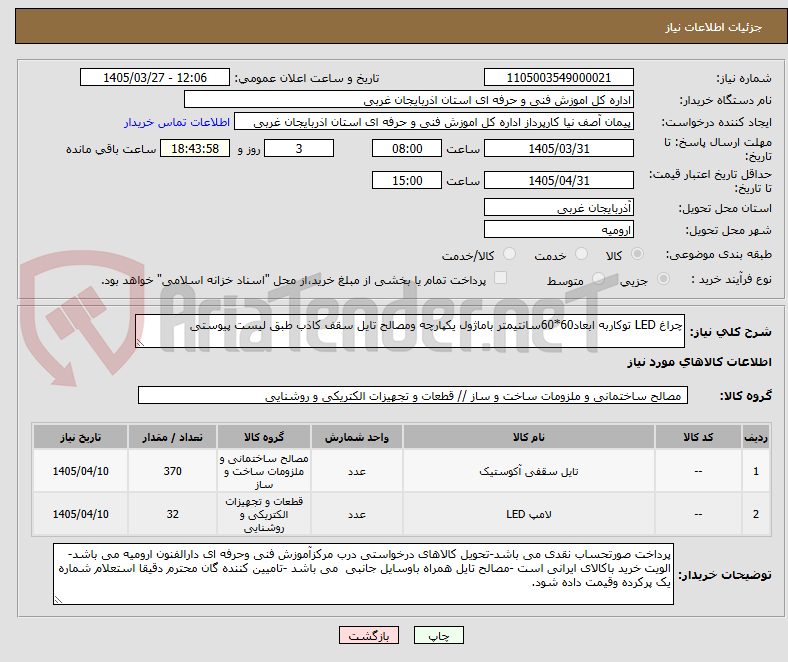Click the تاریخ نیاز column header

click(x=80, y=437)
